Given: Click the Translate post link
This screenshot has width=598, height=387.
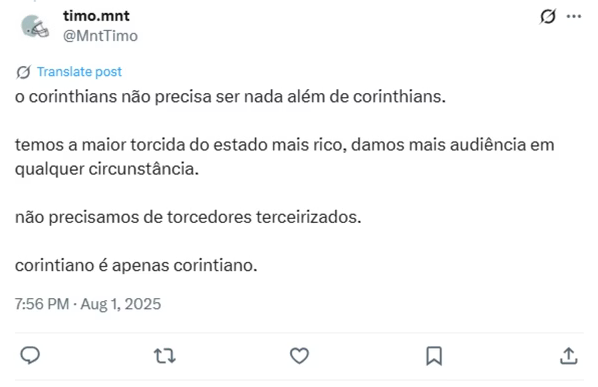Looking at the screenshot, I should click(79, 72).
